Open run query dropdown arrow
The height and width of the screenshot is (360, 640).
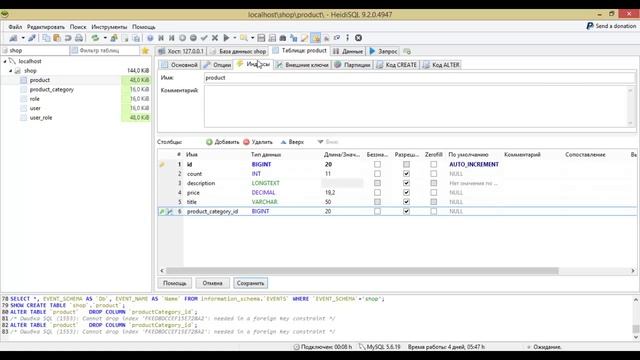click(x=235, y=38)
